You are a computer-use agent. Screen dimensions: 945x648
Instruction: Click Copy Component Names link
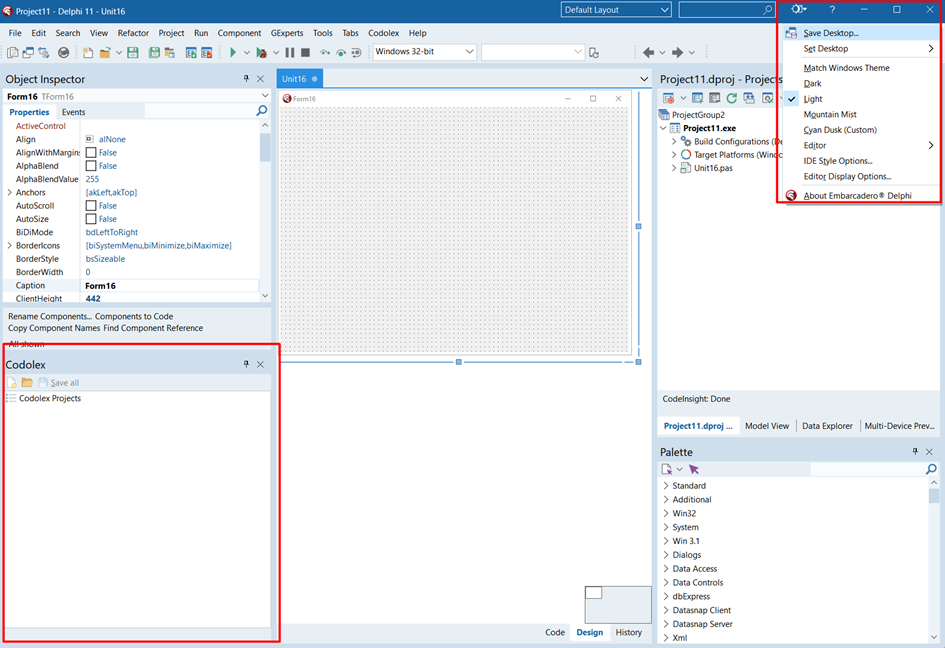coord(54,329)
